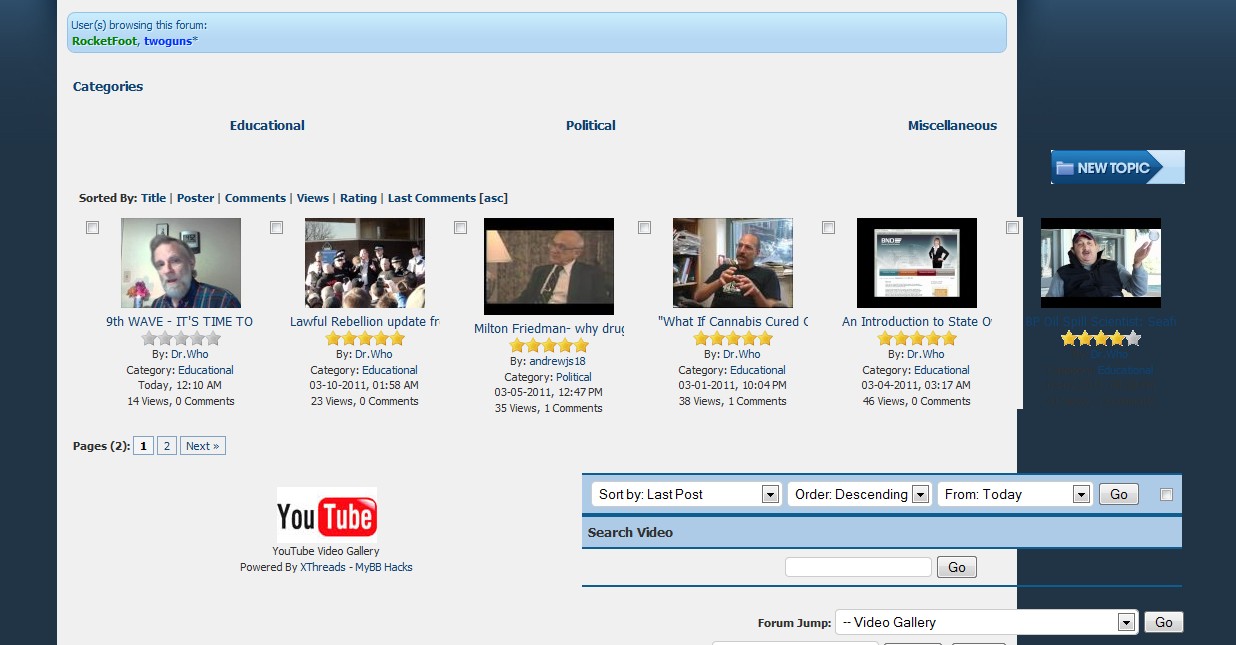
Task: Choose the Educational category
Action: click(267, 125)
